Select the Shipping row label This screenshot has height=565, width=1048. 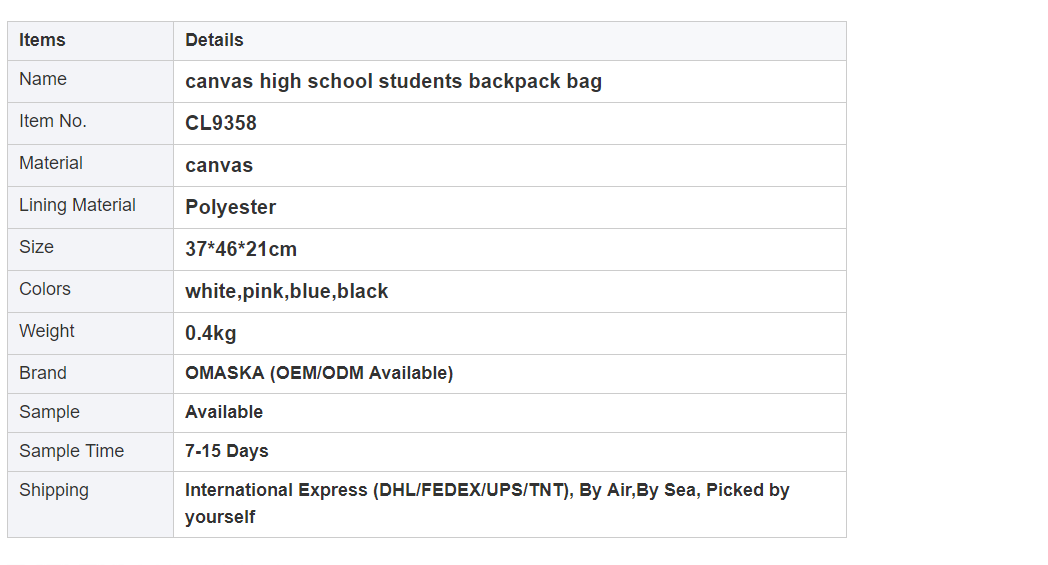point(53,490)
